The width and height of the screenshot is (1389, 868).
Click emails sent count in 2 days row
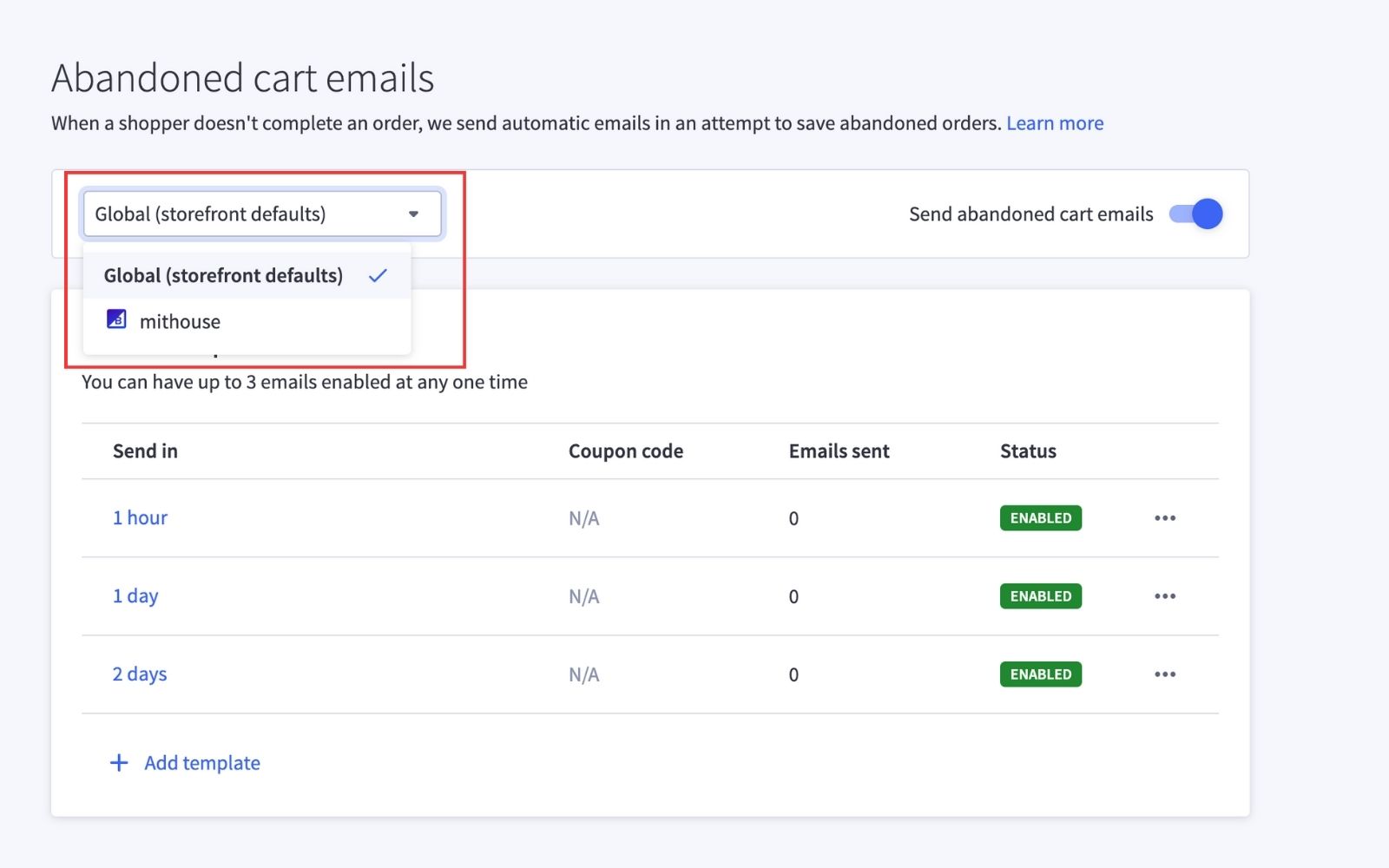[793, 675]
